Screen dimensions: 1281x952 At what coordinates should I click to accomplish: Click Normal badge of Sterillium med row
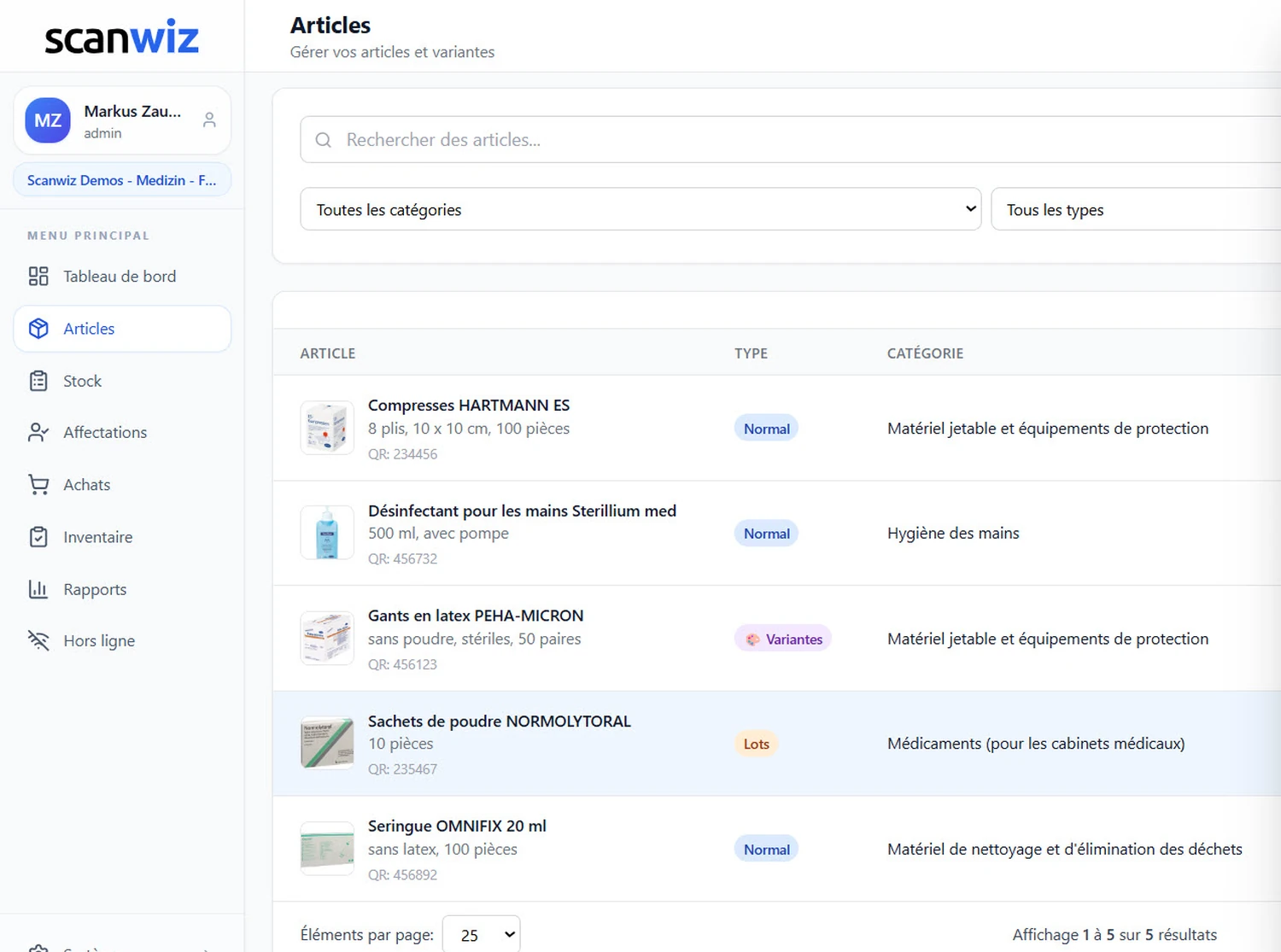click(x=766, y=534)
